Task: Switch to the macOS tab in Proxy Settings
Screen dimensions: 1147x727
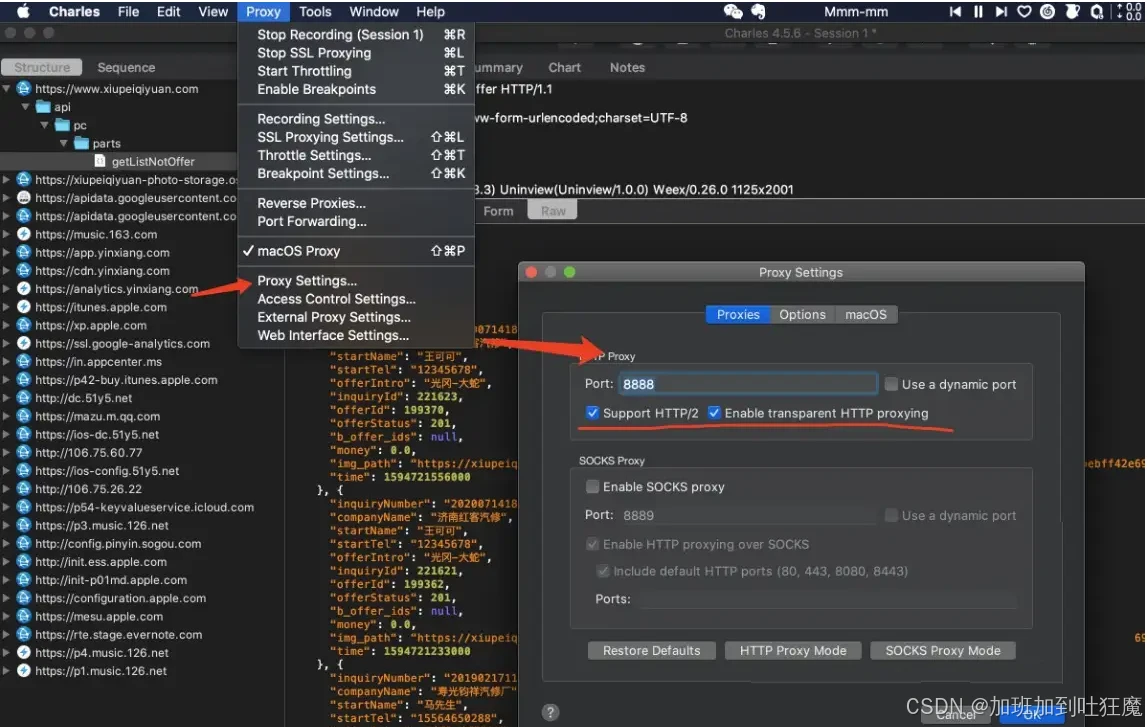Action: (865, 314)
